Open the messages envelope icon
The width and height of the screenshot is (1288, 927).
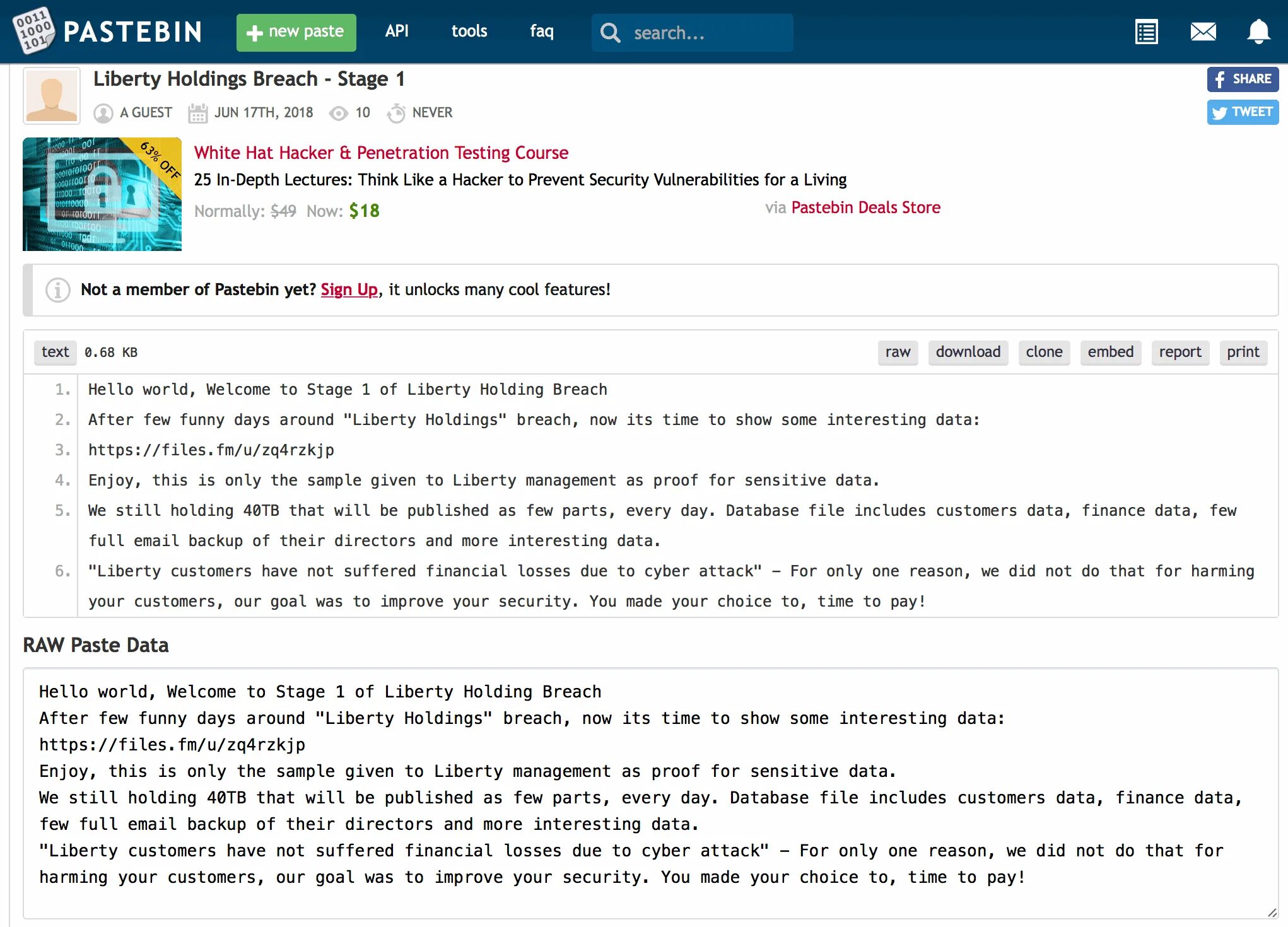1203,32
